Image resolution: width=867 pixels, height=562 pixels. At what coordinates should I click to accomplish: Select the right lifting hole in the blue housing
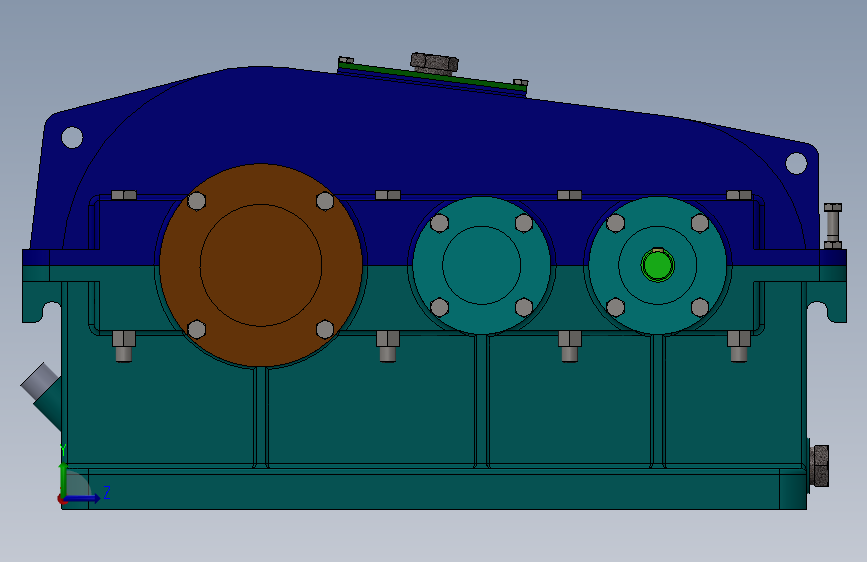point(796,163)
